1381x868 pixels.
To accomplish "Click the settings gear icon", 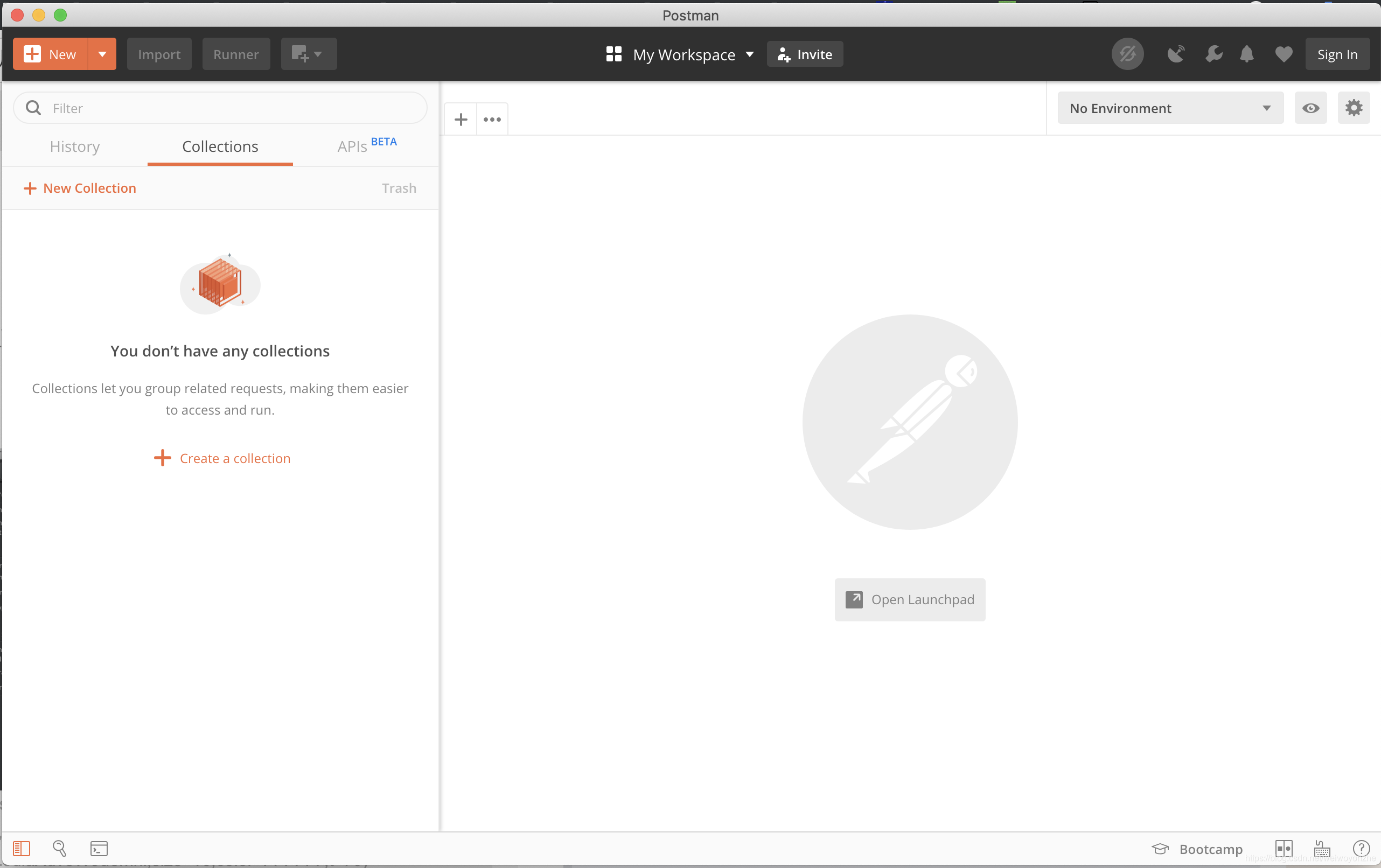I will pyautogui.click(x=1354, y=108).
